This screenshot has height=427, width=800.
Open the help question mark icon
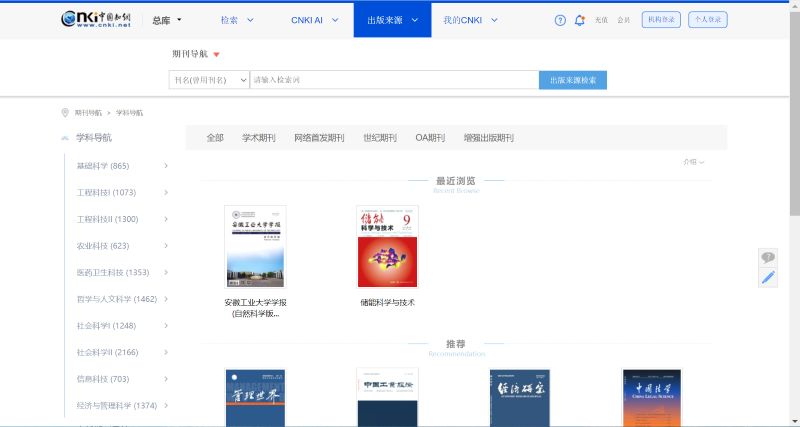tap(560, 20)
